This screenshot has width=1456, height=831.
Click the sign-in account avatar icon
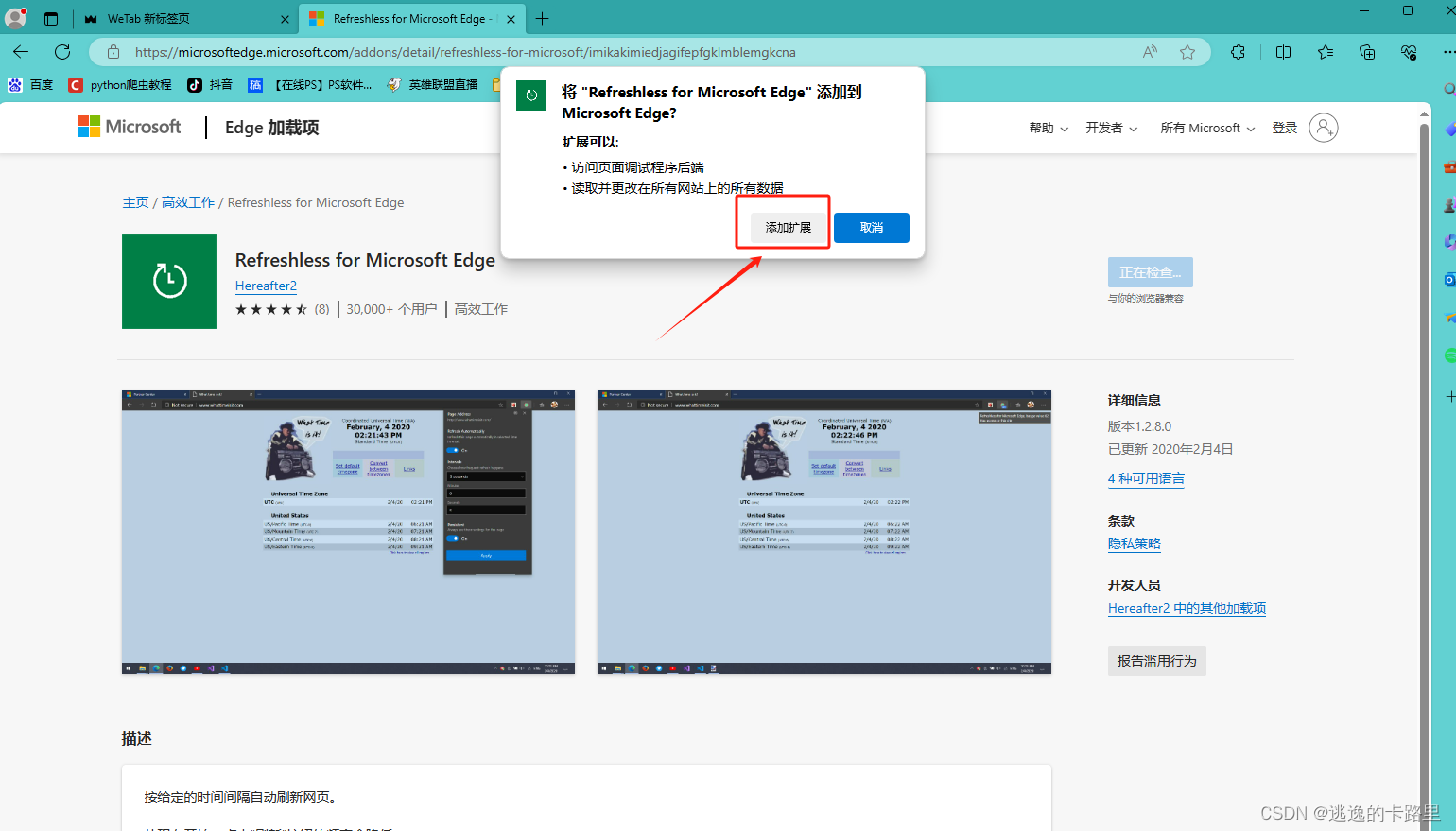coord(1324,128)
